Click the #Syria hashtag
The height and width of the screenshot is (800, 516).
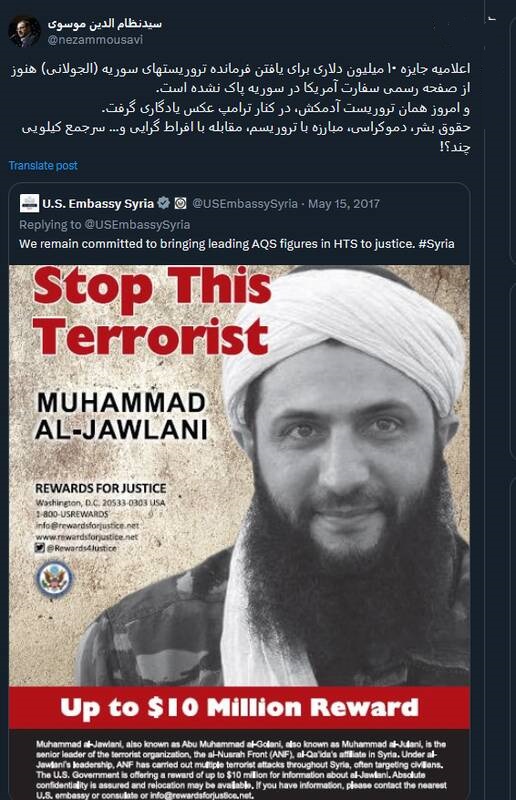436,243
